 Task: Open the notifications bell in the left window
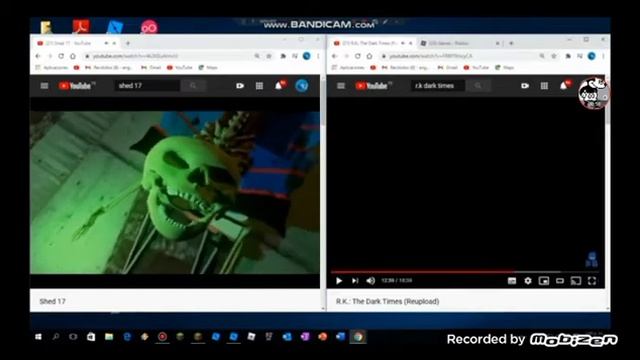click(279, 85)
